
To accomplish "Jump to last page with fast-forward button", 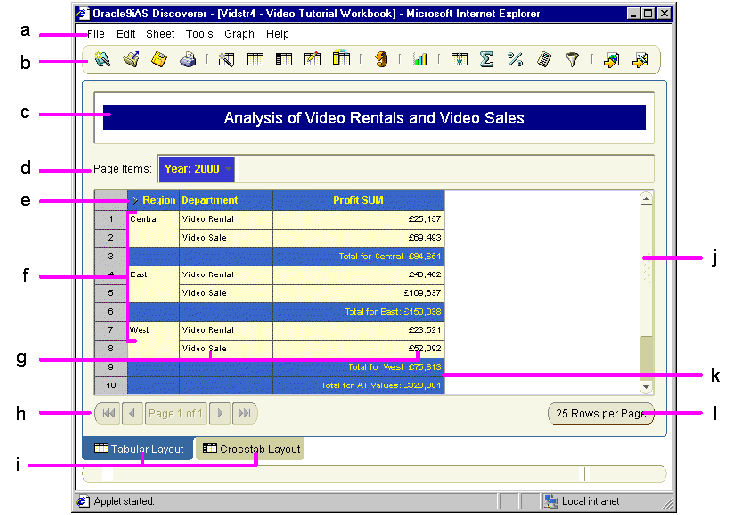I will (244, 413).
